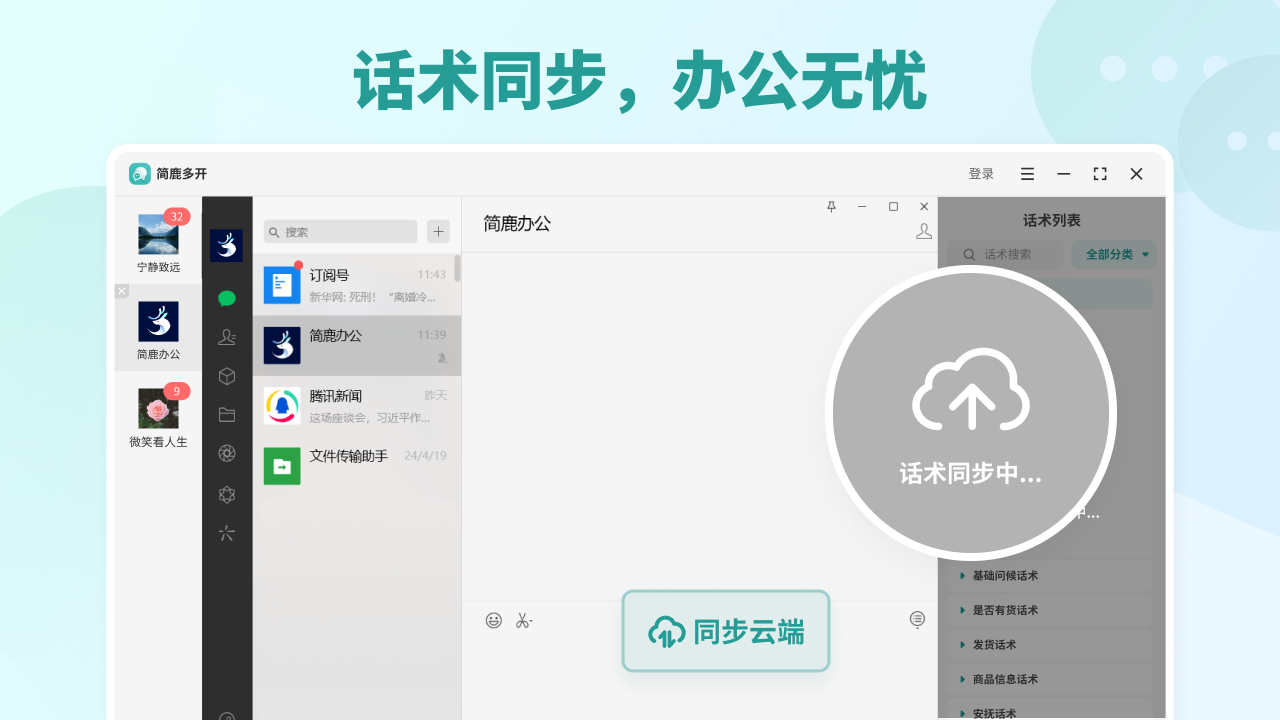
Task: Open the moments box icon in sidebar
Action: tap(227, 376)
